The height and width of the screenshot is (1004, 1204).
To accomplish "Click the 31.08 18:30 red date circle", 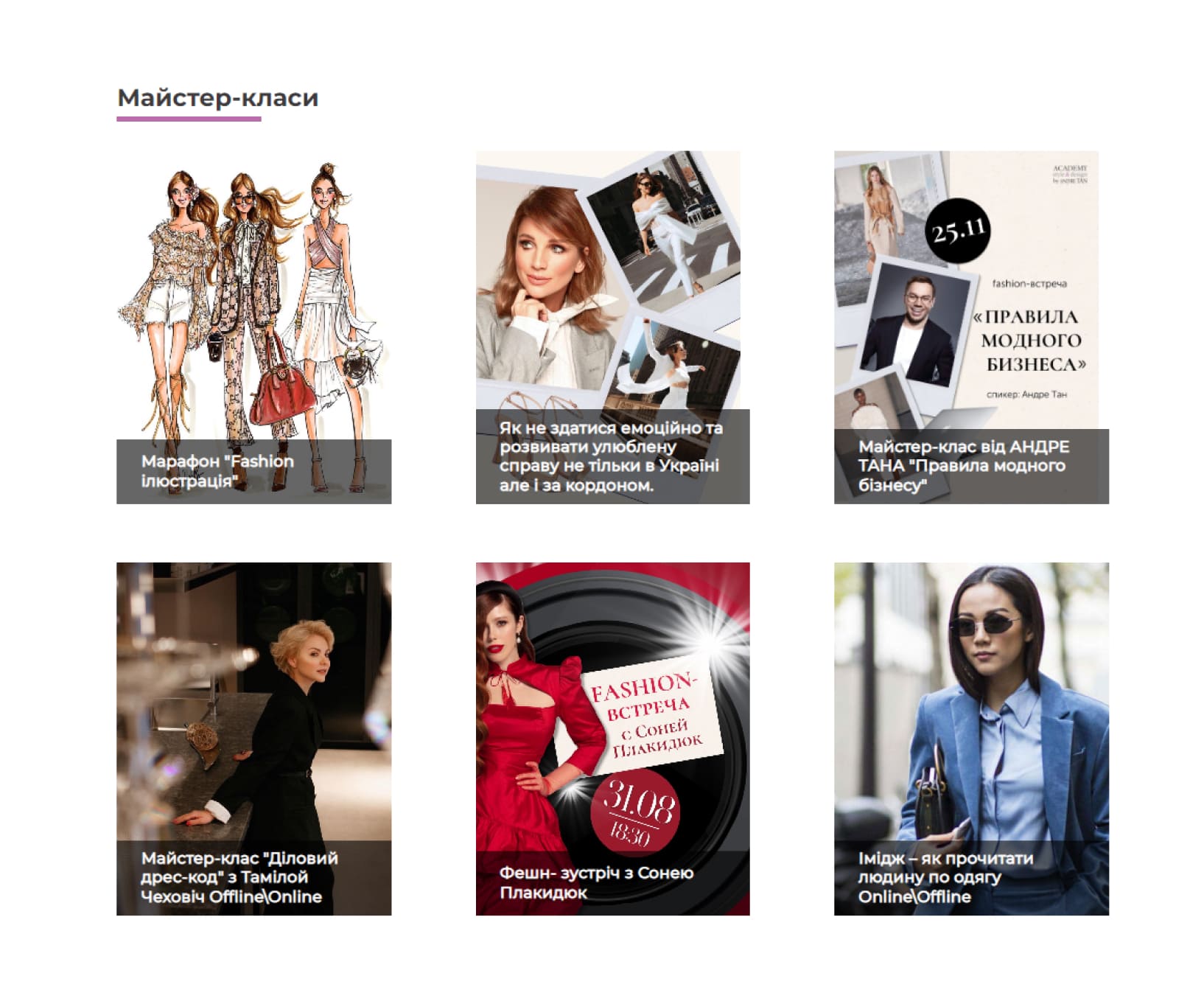I will (634, 811).
